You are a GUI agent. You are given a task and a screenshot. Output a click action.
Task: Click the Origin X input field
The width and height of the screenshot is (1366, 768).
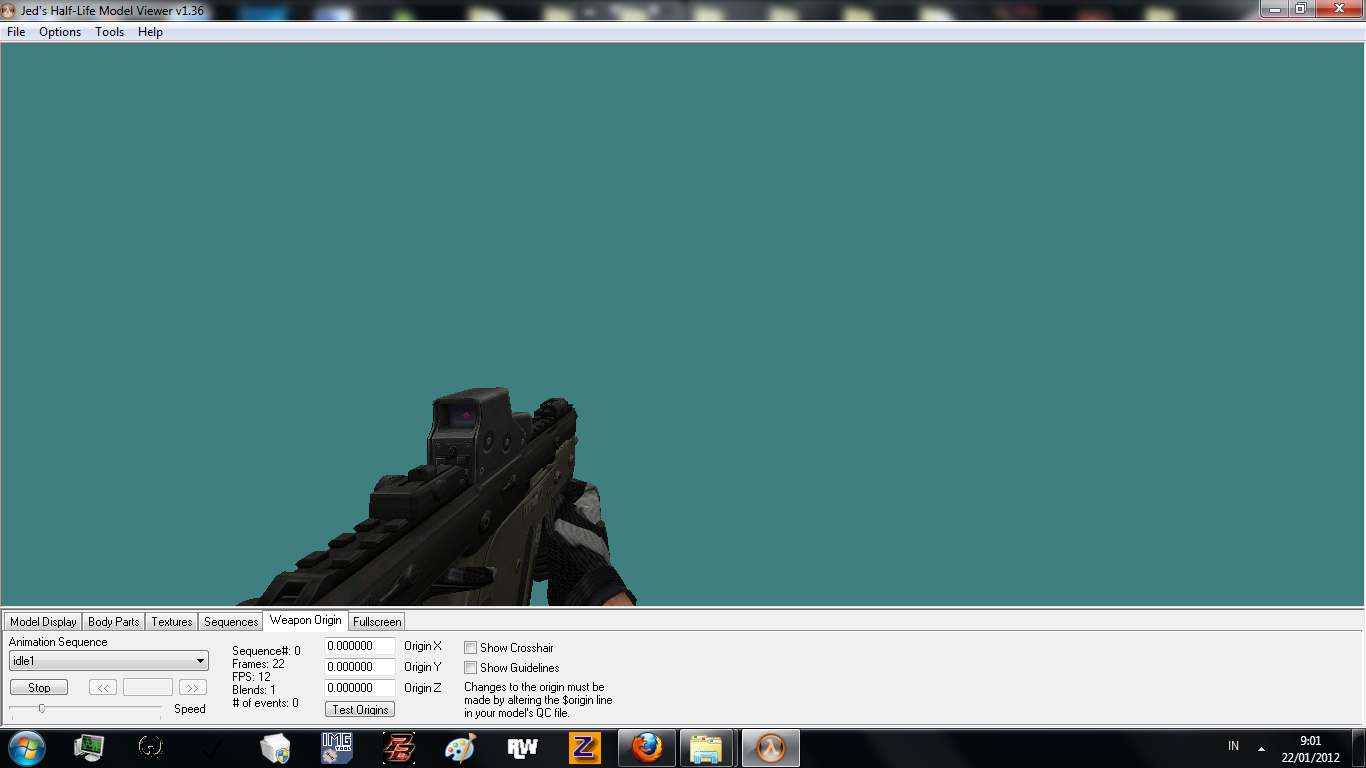[x=360, y=646]
